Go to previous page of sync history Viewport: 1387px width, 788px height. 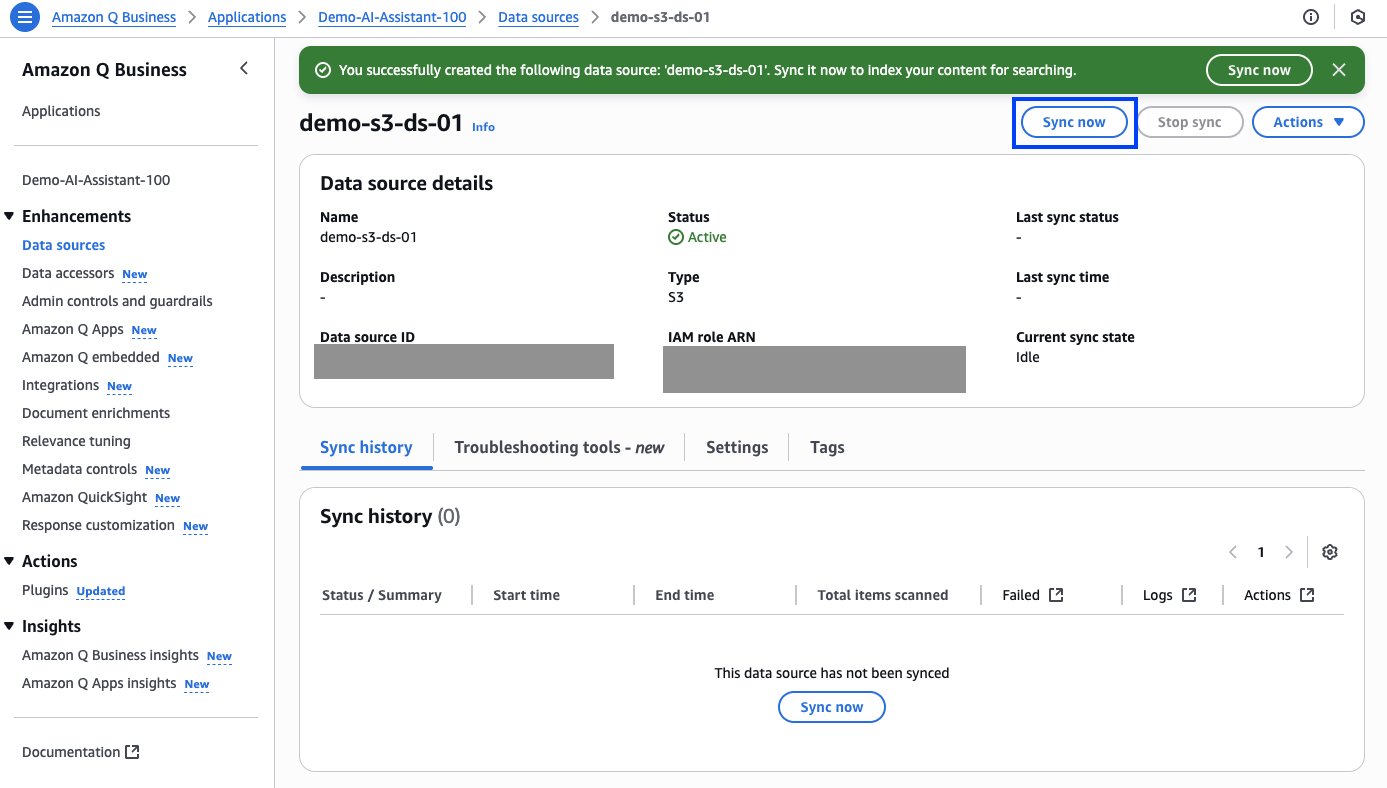pos(1233,552)
